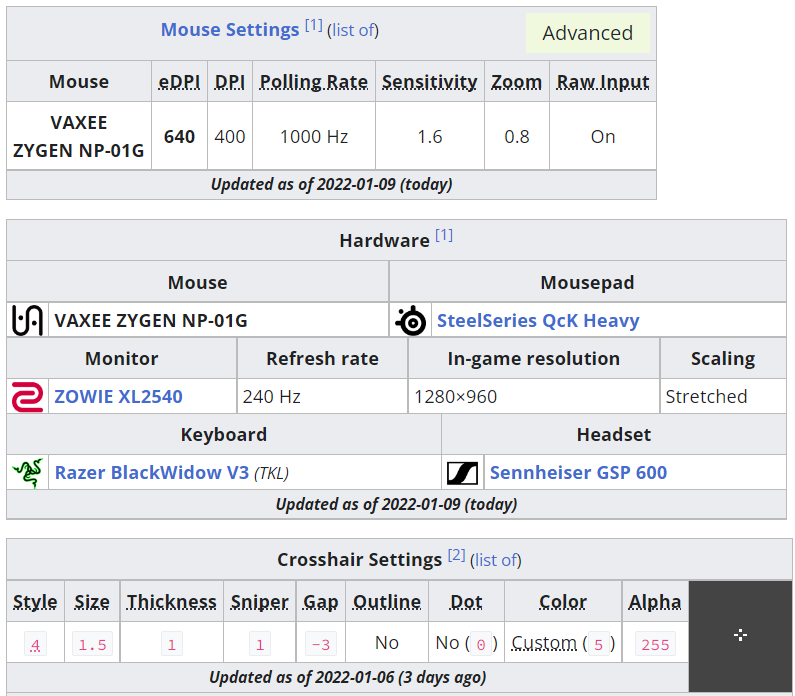Open the Sennheiser GSP 600 link
The height and width of the screenshot is (696, 795).
tap(578, 472)
